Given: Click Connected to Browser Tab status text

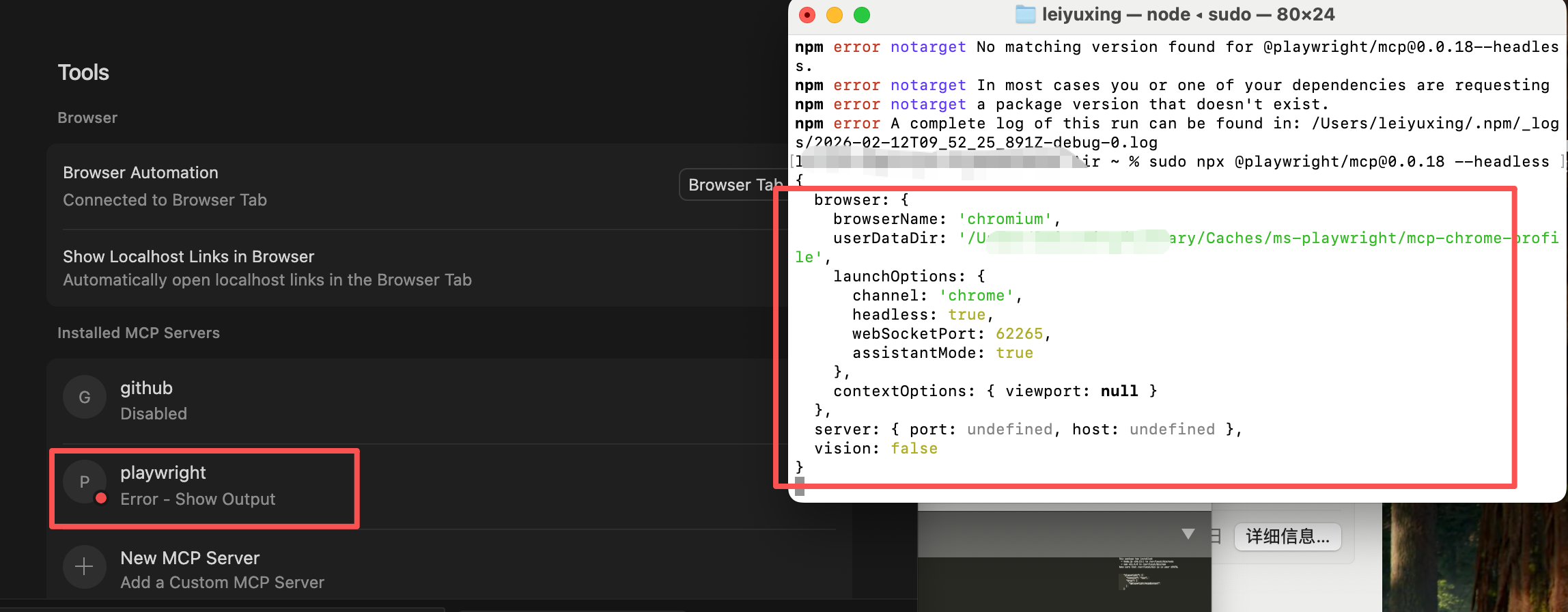Looking at the screenshot, I should point(165,200).
